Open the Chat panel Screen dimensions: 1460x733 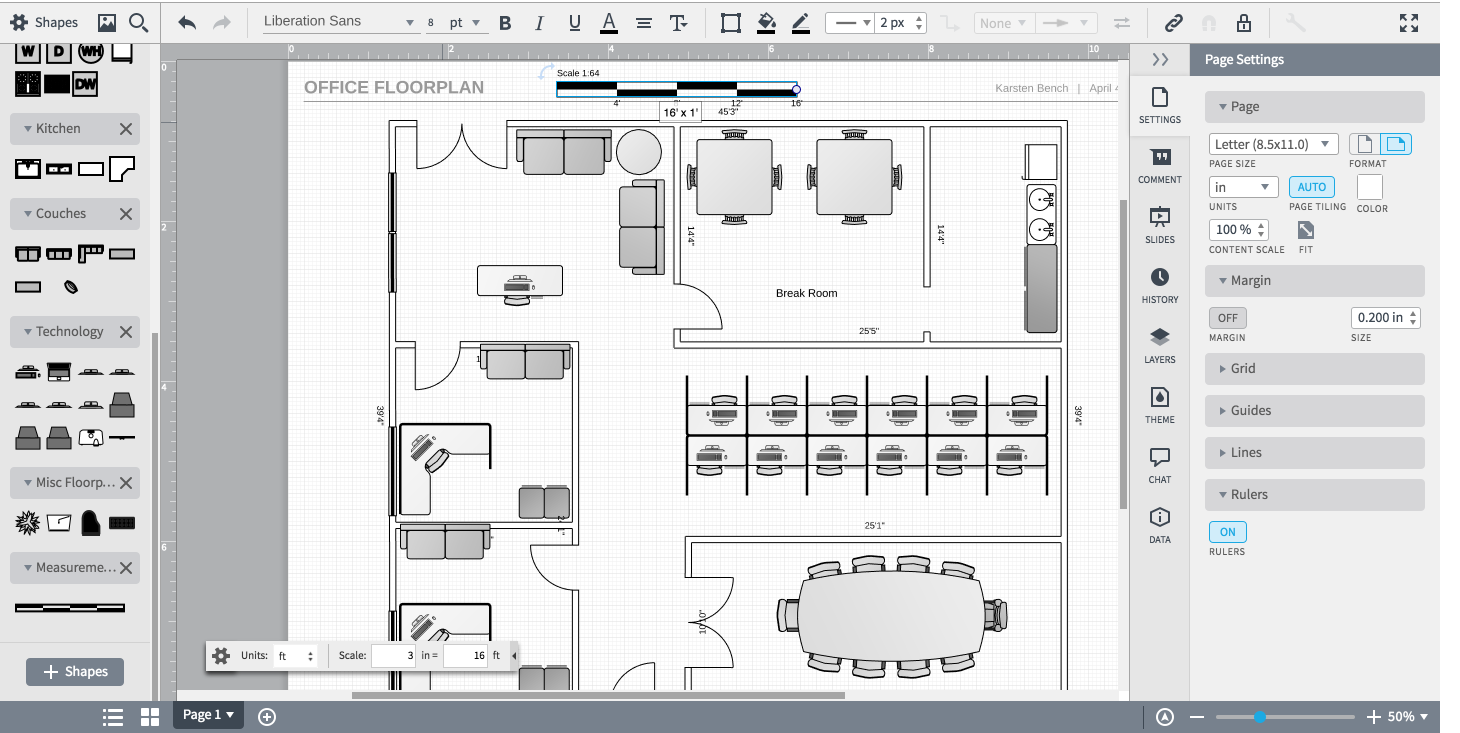click(1160, 465)
